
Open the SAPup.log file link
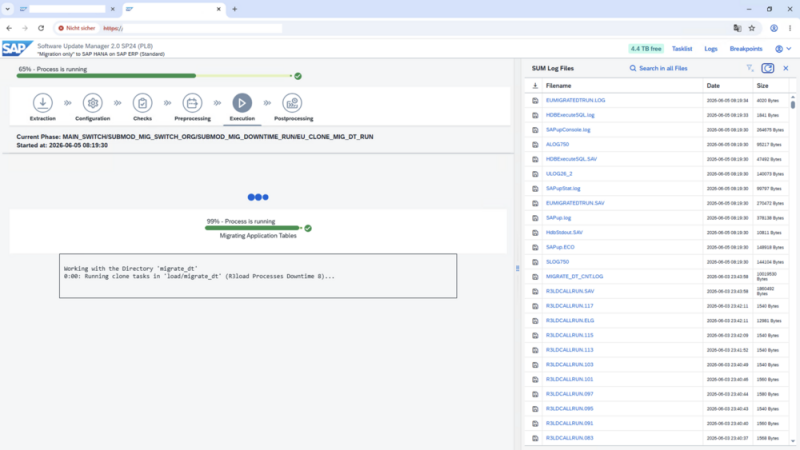(x=558, y=218)
